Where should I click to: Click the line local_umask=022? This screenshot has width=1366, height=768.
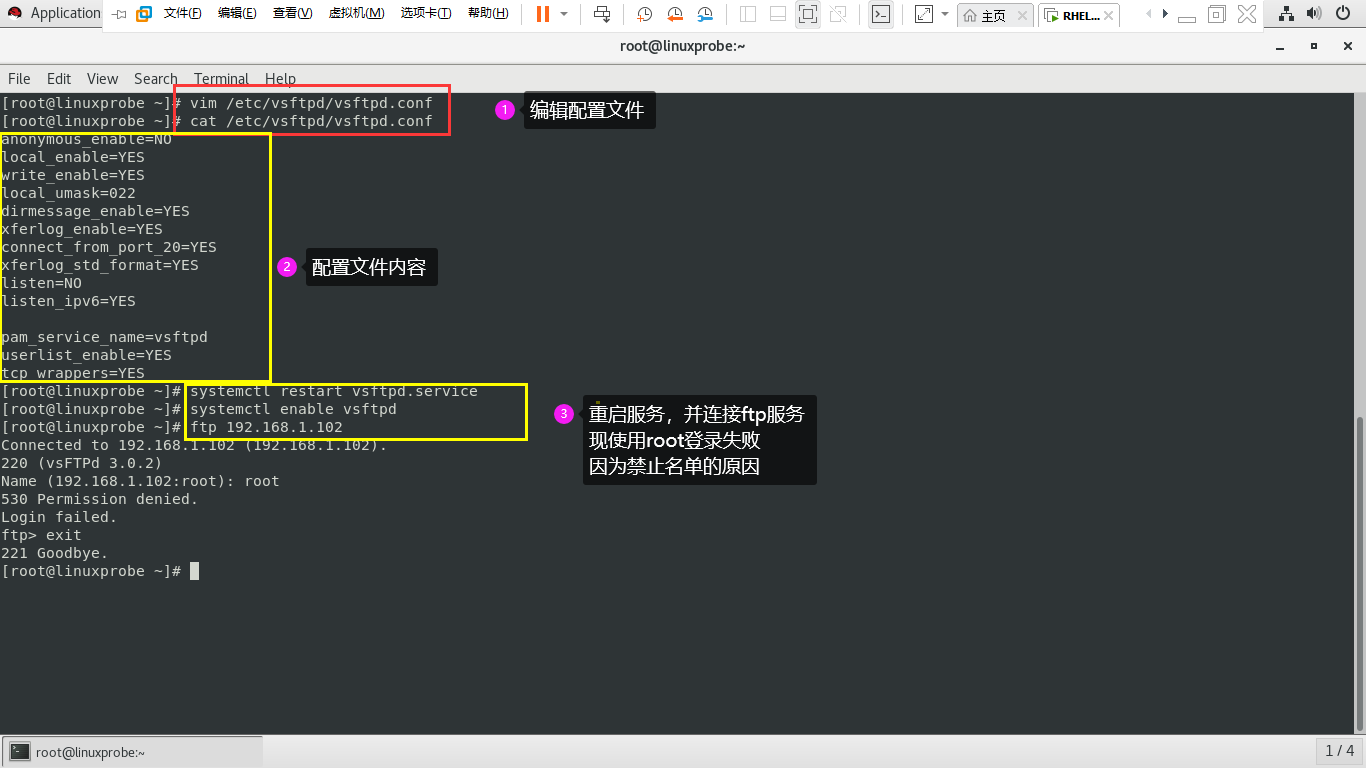(69, 193)
